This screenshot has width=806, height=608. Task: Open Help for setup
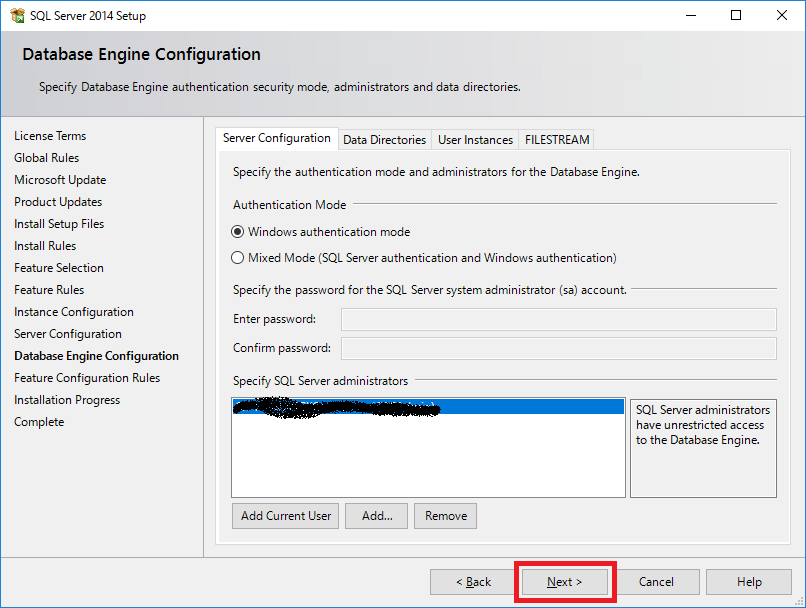point(749,582)
